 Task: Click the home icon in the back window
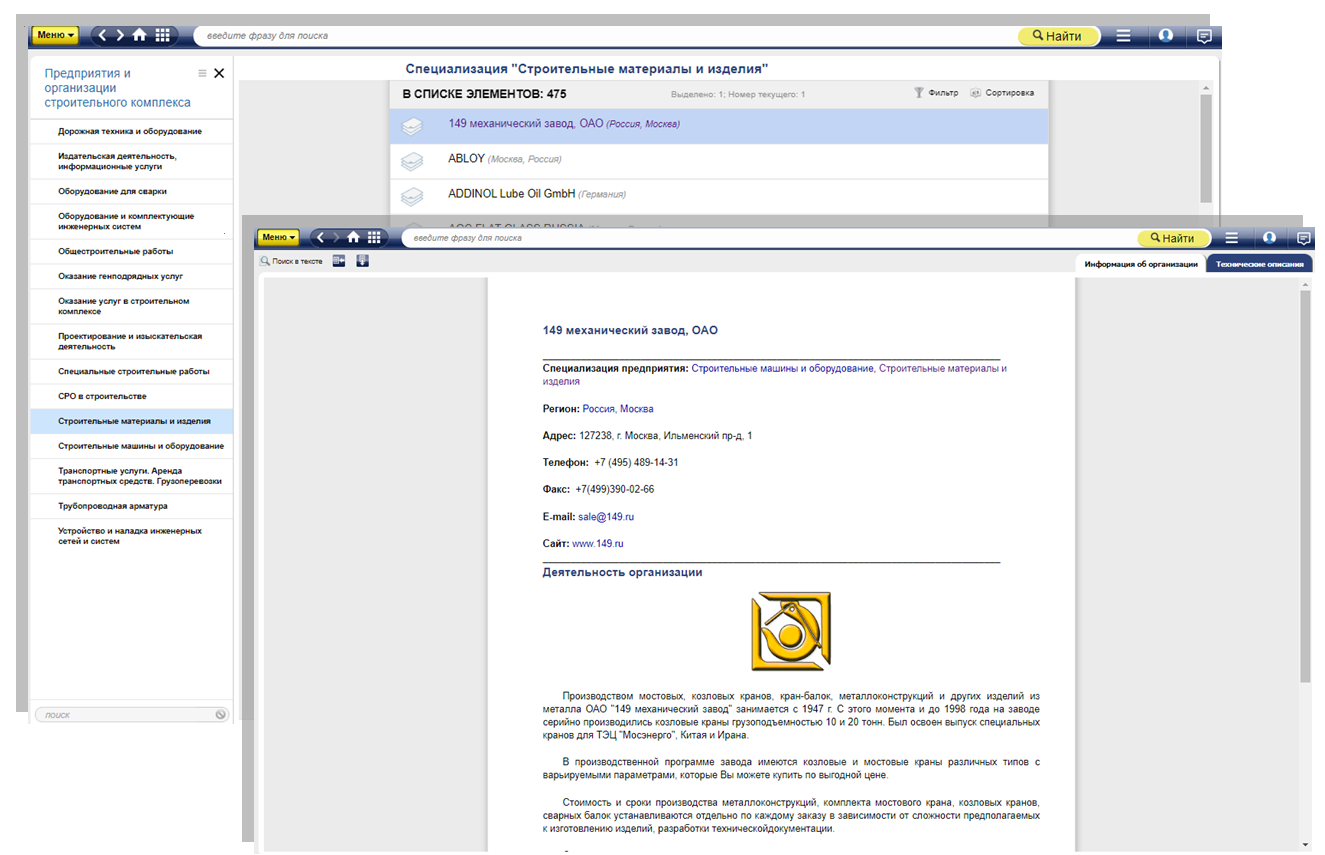tap(139, 35)
